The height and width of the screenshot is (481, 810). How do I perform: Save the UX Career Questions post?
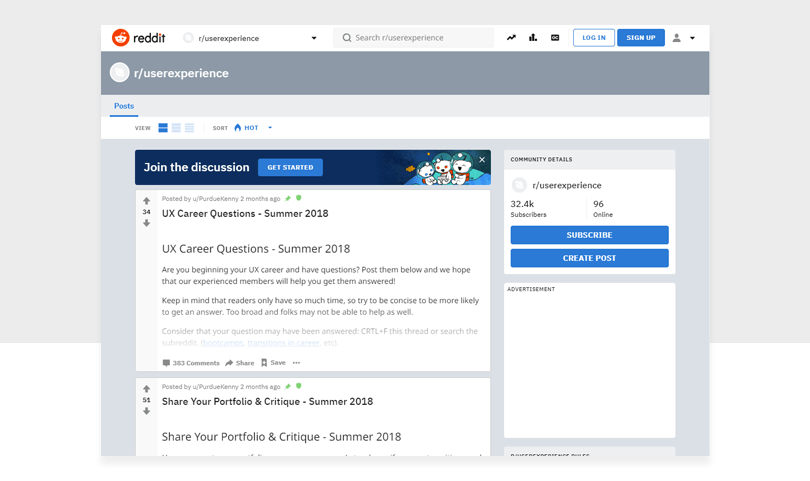273,363
